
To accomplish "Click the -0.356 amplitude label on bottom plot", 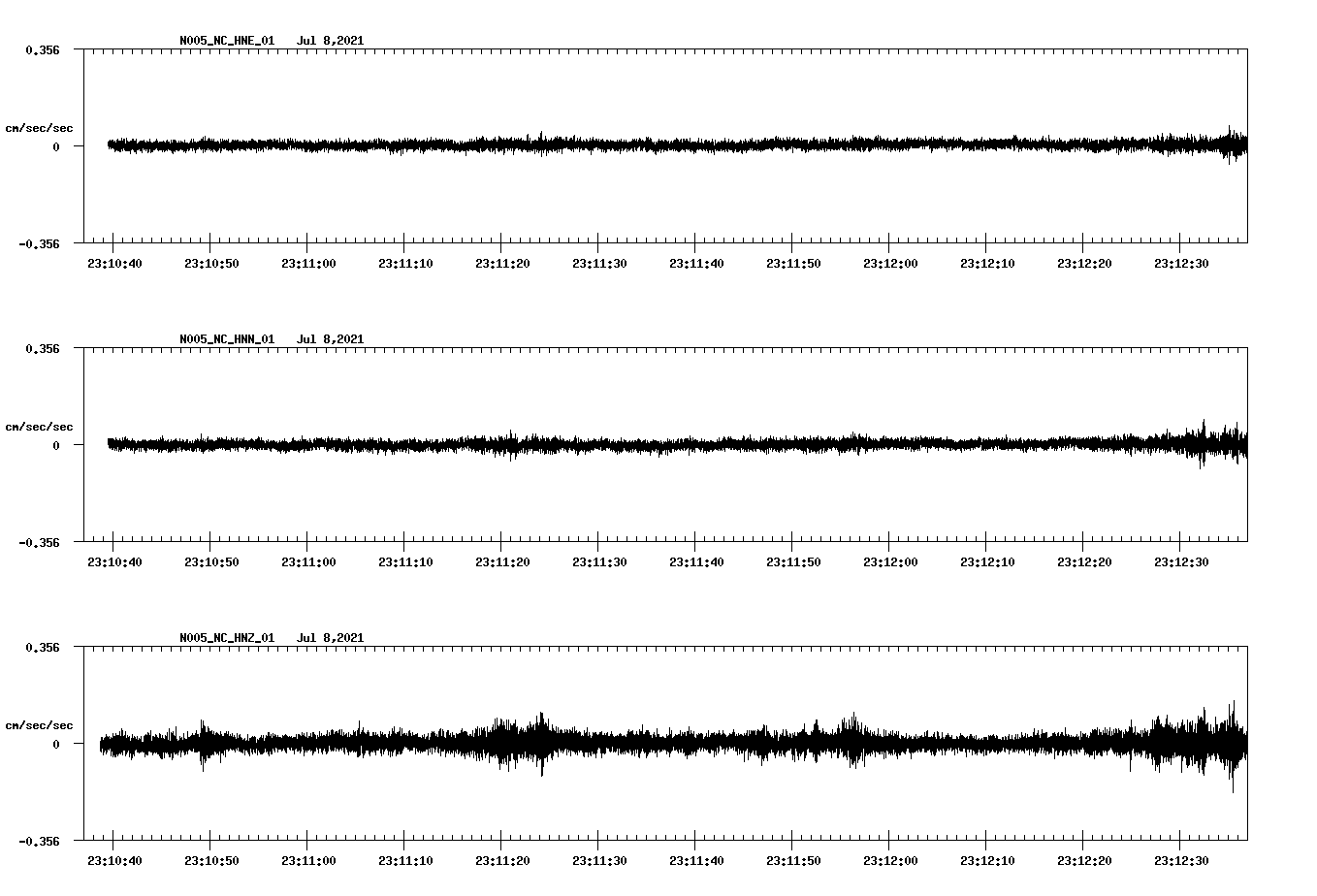I will 39,842.
